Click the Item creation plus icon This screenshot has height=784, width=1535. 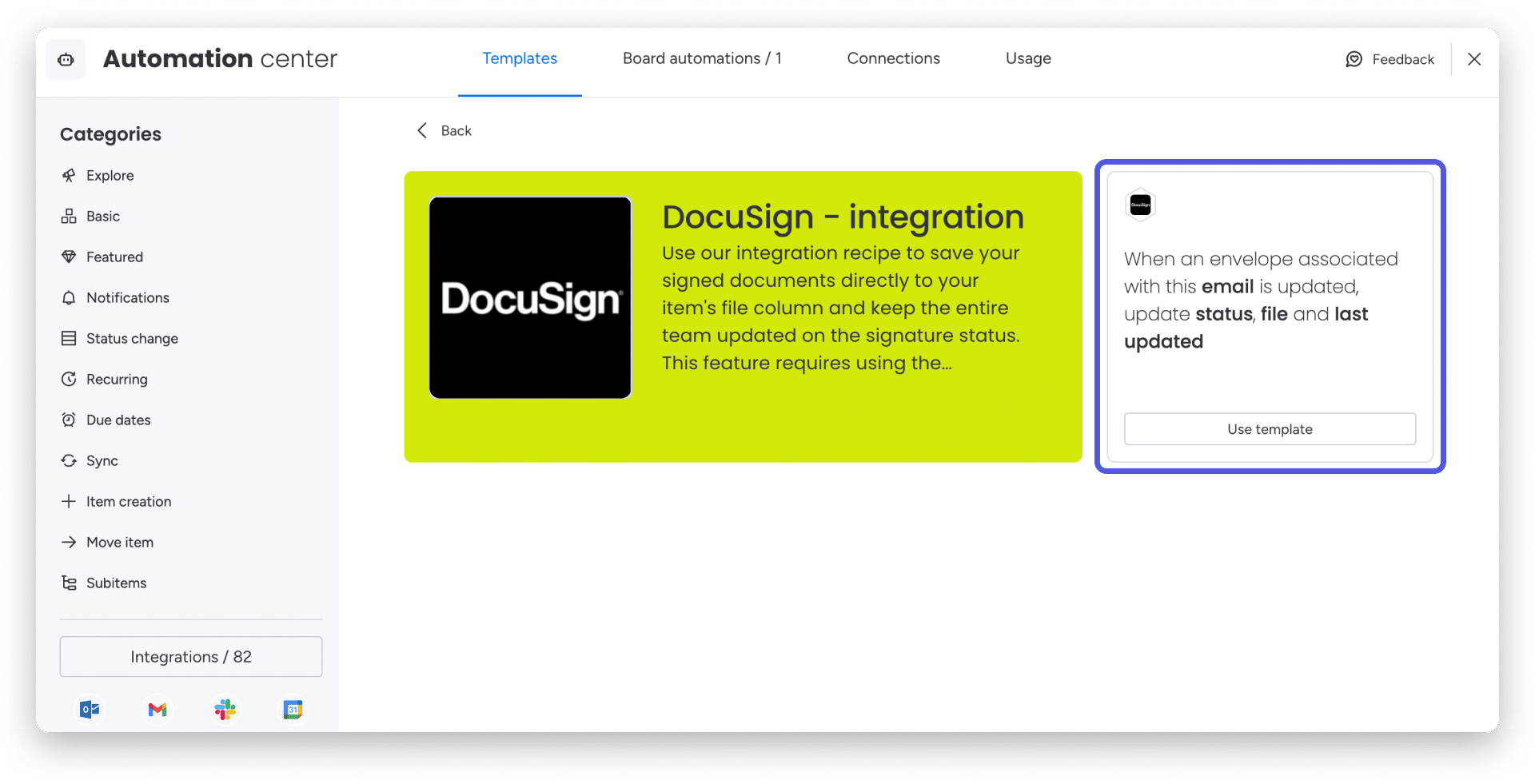(x=69, y=501)
